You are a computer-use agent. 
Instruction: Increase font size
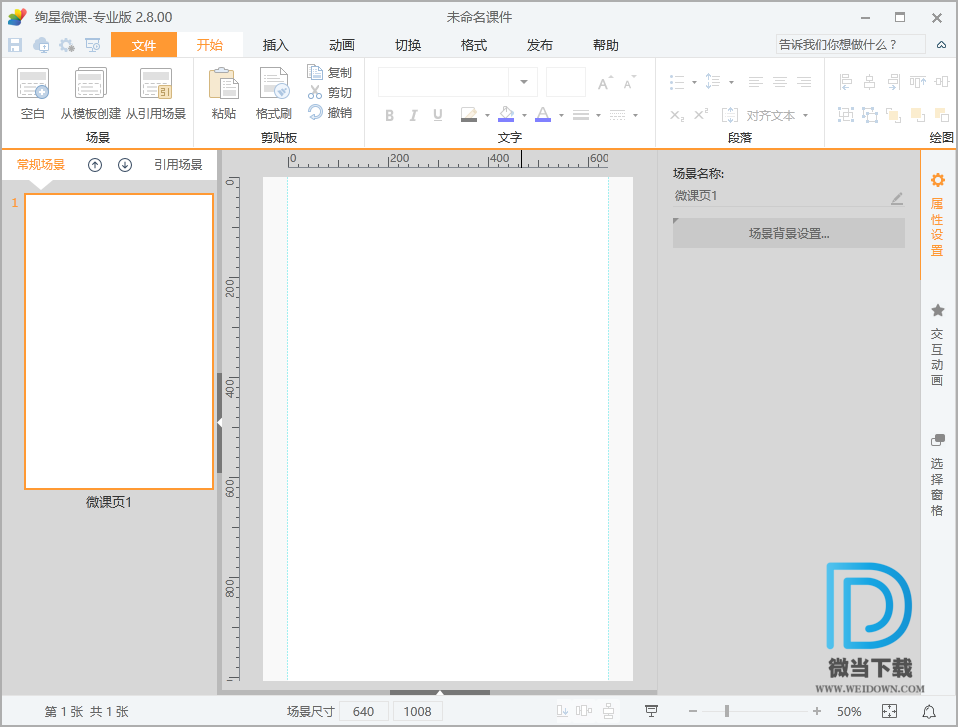tap(605, 83)
